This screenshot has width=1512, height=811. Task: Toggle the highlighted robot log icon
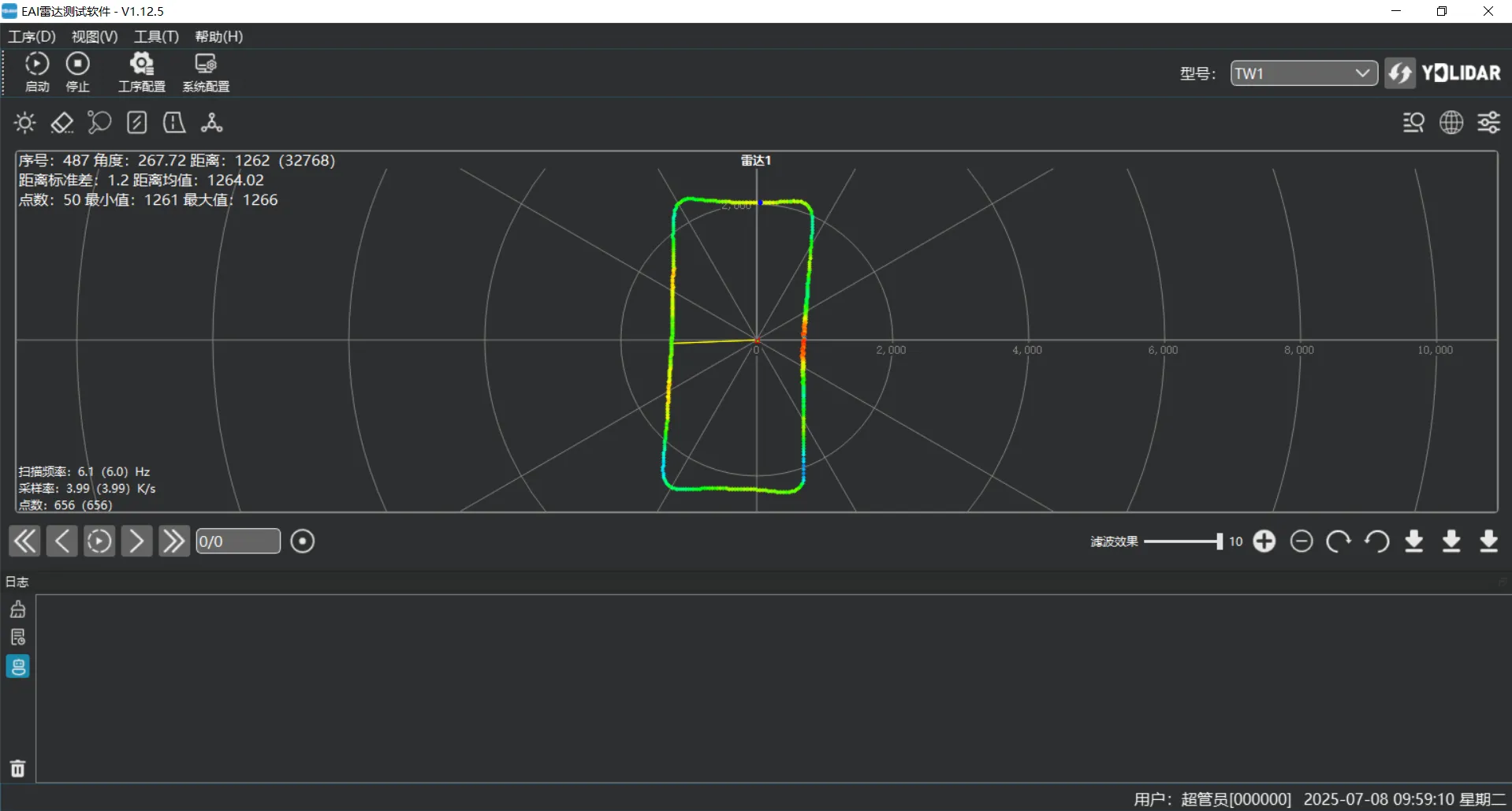click(17, 667)
